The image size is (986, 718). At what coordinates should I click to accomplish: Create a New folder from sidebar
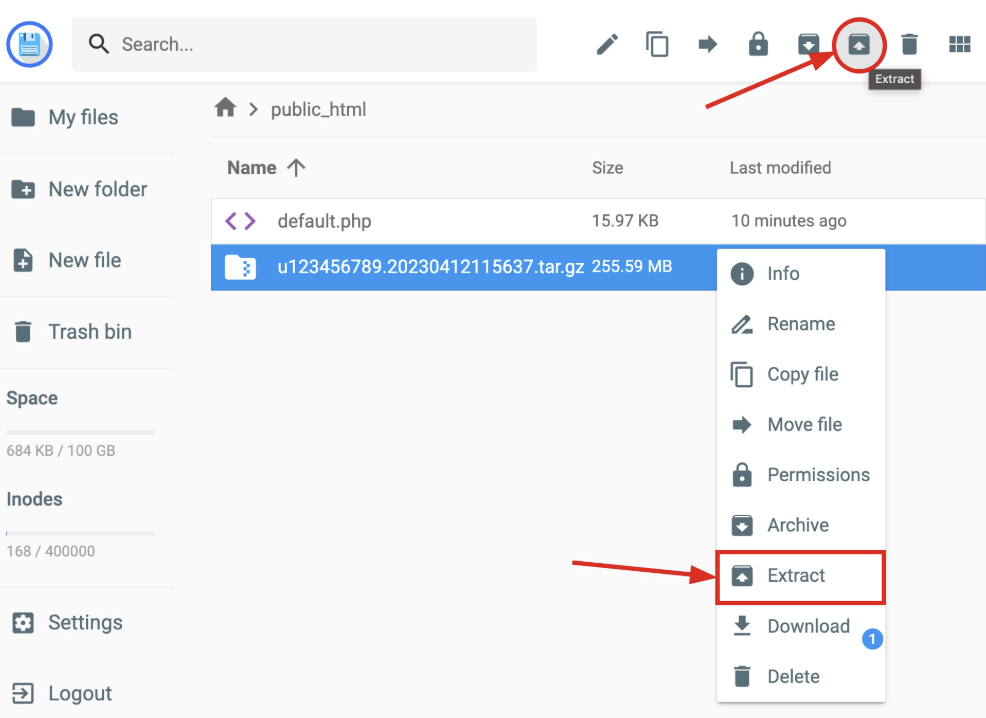pyautogui.click(x=79, y=189)
